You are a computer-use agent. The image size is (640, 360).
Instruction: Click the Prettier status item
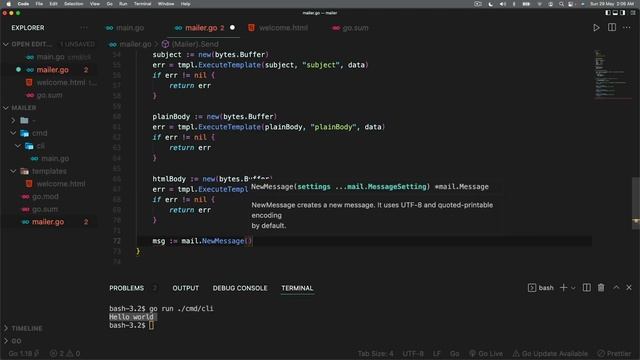tap(614, 353)
